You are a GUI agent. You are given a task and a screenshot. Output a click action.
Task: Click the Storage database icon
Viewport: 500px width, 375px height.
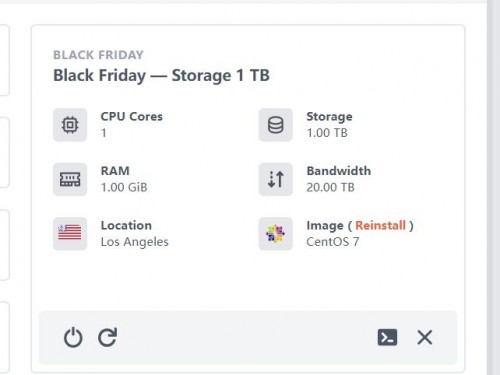coord(276,125)
